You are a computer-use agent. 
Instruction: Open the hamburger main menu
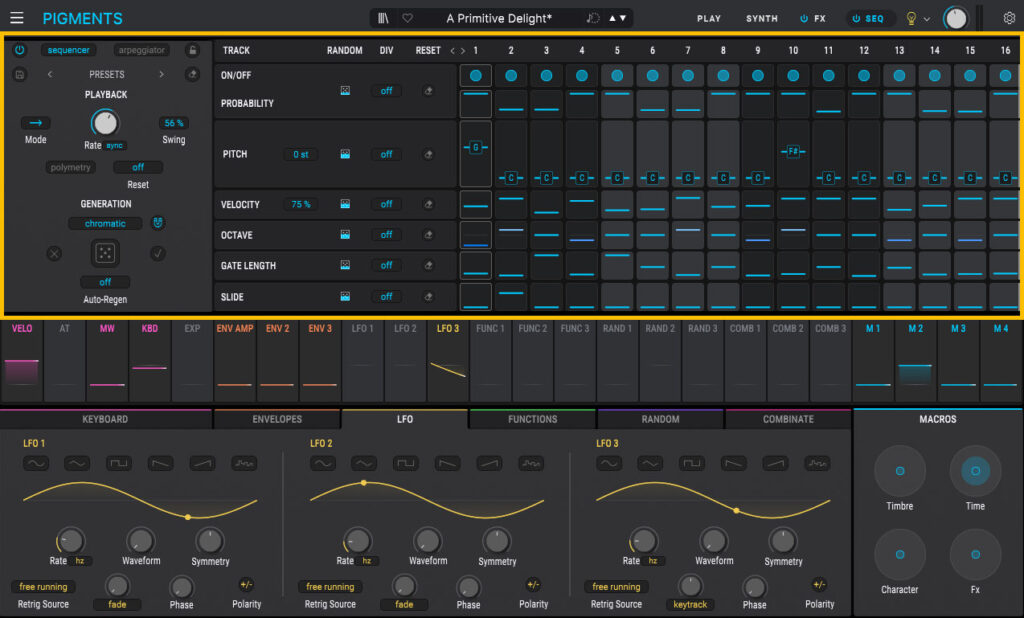pyautogui.click(x=17, y=18)
